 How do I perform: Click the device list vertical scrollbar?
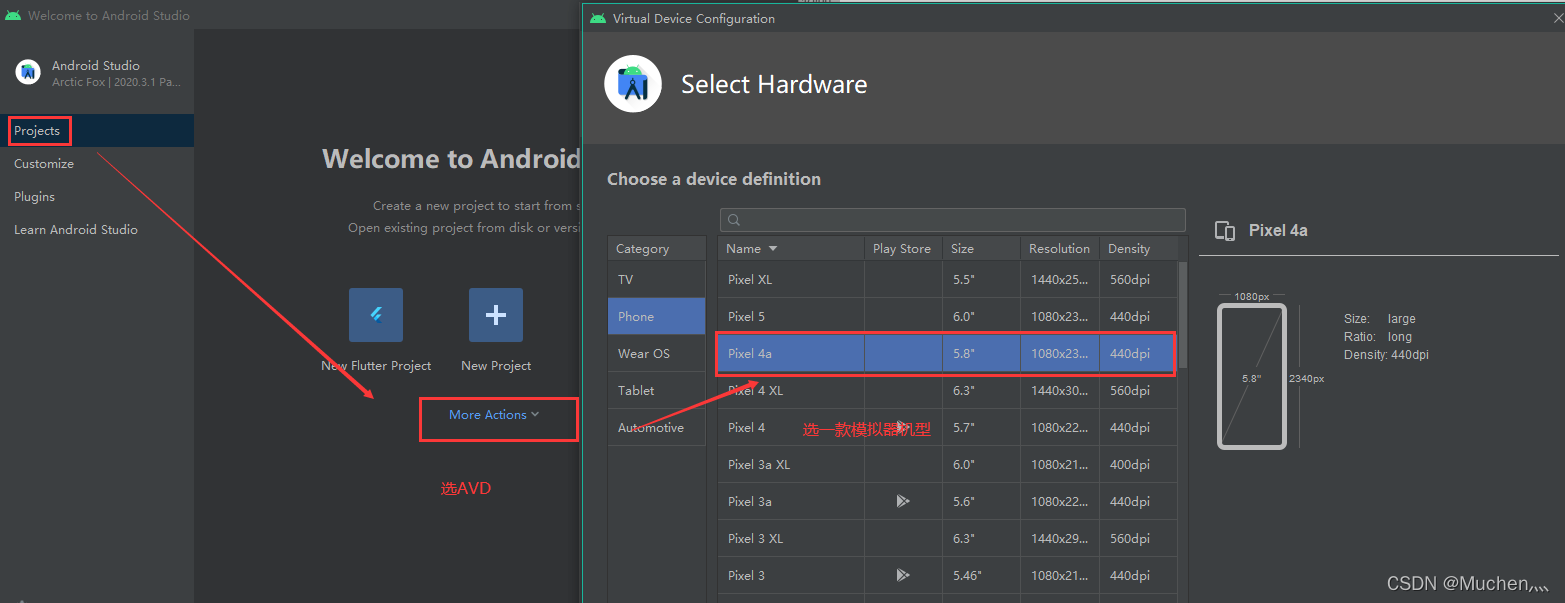click(1183, 315)
